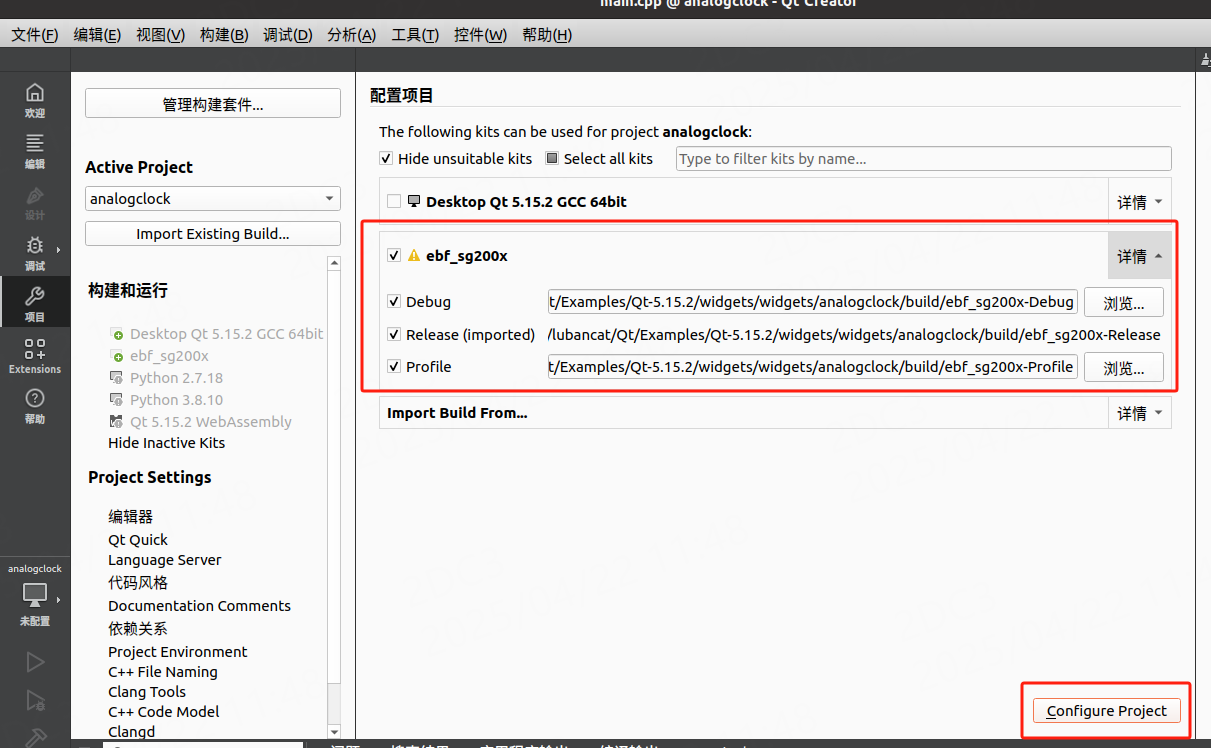1211x748 pixels.
Task: Switch to the Edit (编辑) mode
Action: (x=35, y=151)
